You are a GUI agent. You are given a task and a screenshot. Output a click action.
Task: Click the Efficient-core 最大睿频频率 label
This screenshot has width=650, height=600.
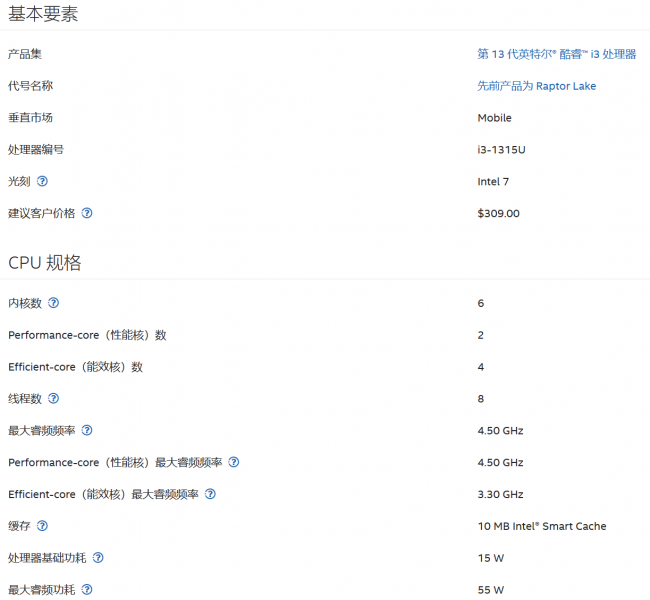(103, 494)
